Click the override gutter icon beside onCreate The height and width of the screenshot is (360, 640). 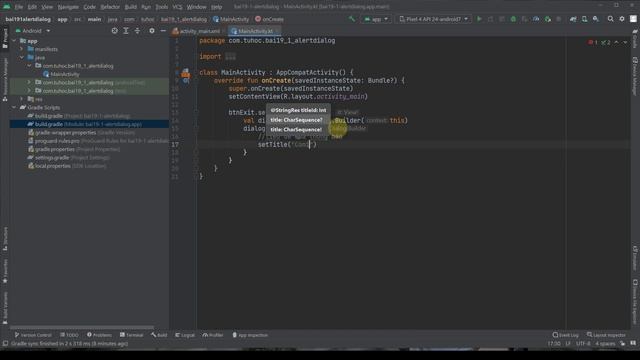tap(186, 81)
